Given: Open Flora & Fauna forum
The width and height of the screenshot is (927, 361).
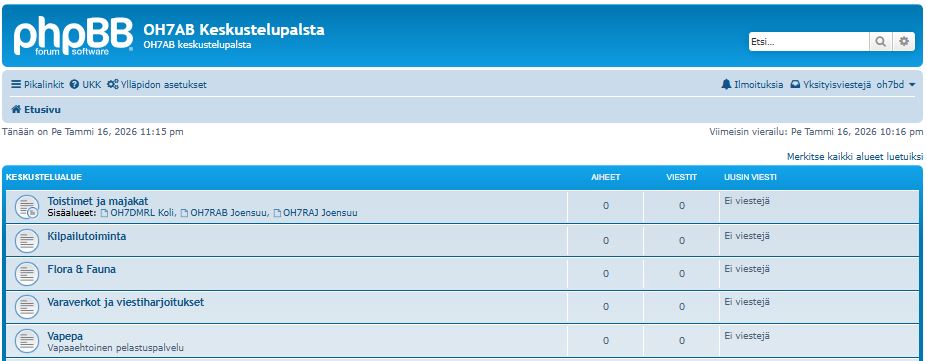Looking at the screenshot, I should [82, 269].
